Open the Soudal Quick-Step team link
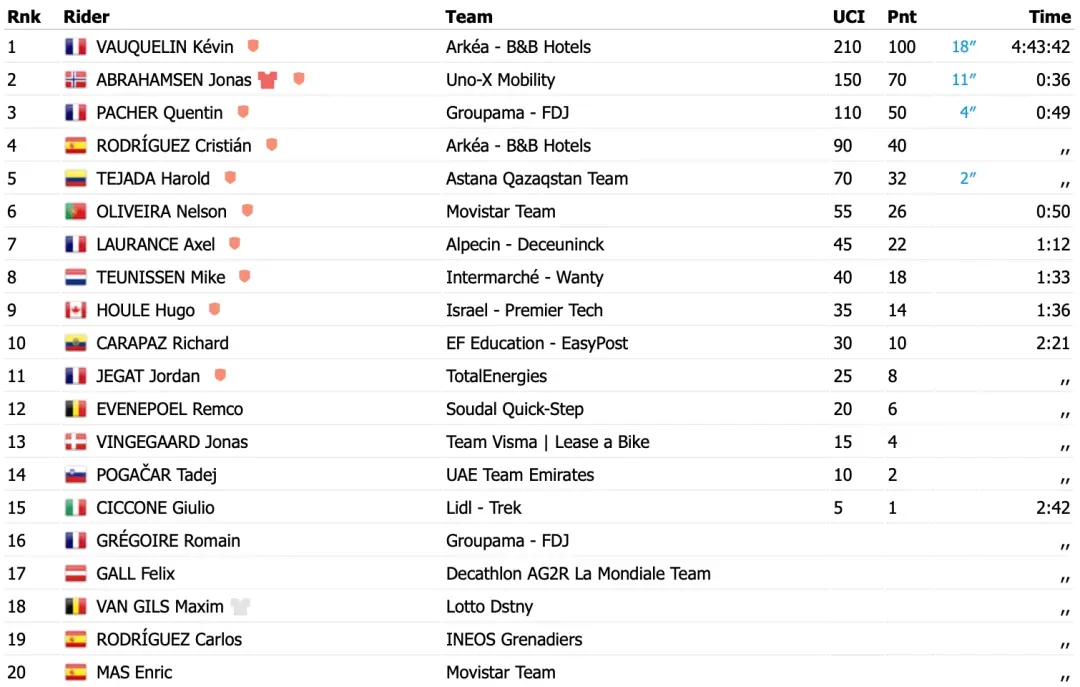 pyautogui.click(x=515, y=409)
